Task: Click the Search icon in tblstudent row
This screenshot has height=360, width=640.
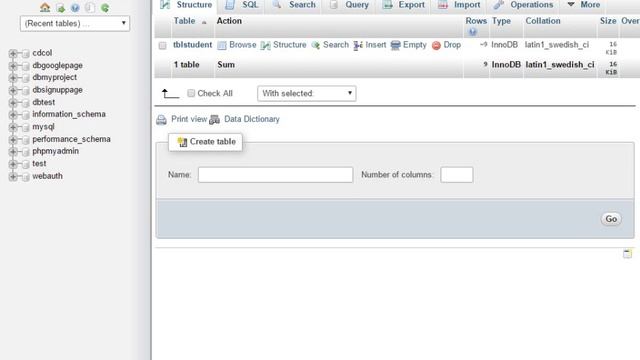Action: [316, 45]
